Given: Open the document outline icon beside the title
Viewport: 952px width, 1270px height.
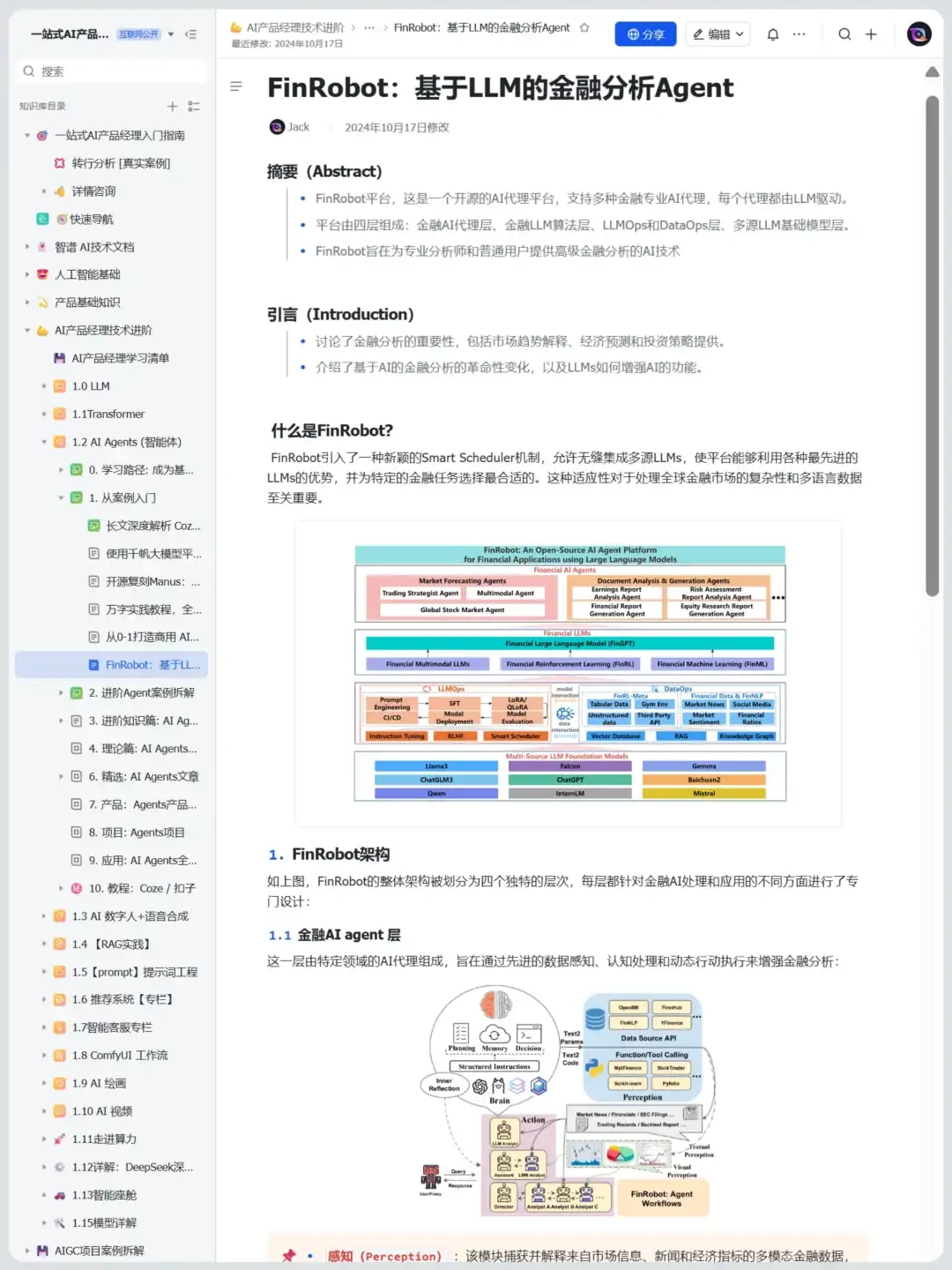Looking at the screenshot, I should click(x=236, y=86).
